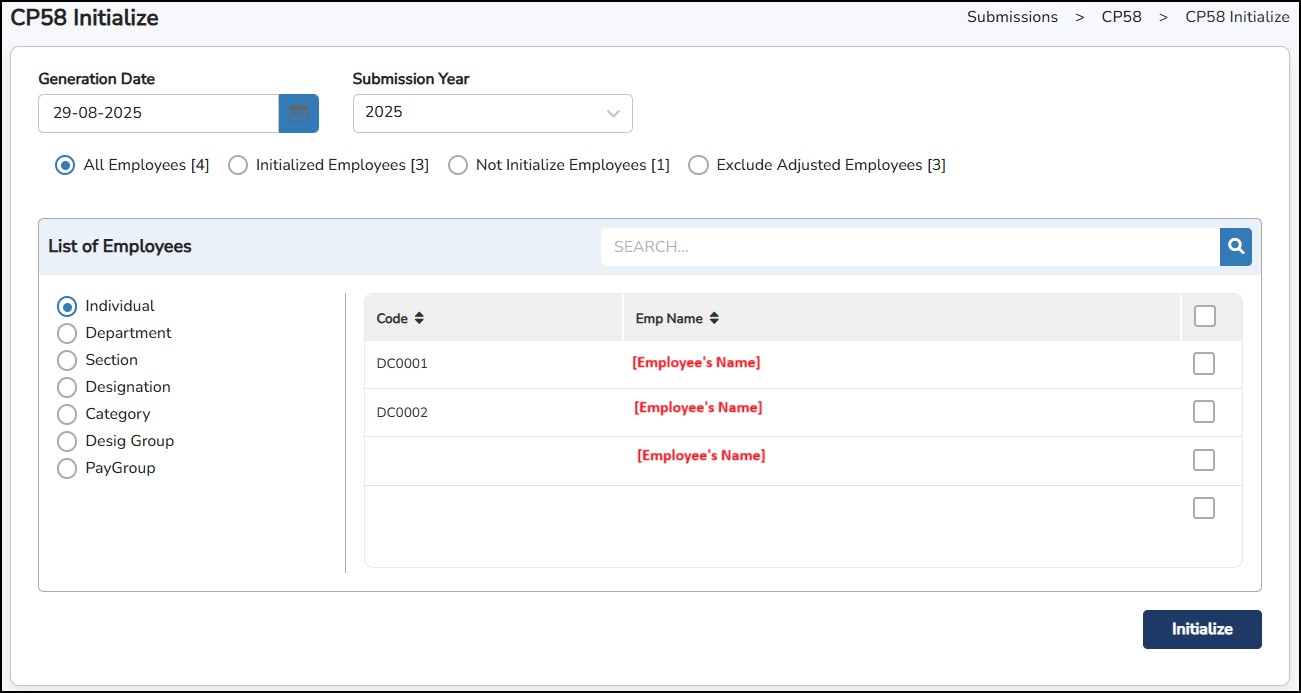Sort employees by Code column arrows
Screen dimensions: 1301x693
[419, 318]
